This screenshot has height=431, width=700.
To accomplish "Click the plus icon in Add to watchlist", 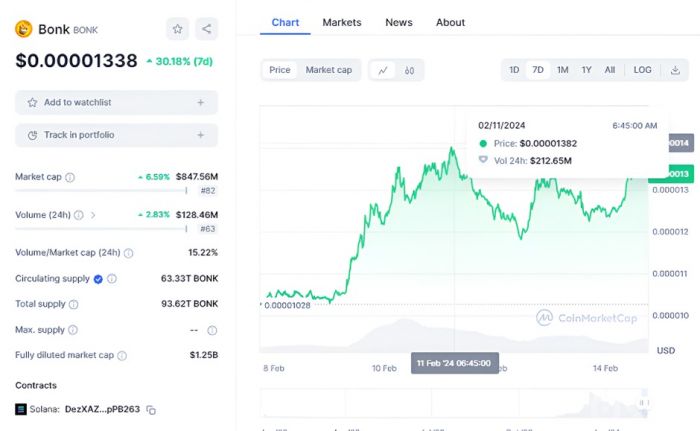I will click(200, 102).
